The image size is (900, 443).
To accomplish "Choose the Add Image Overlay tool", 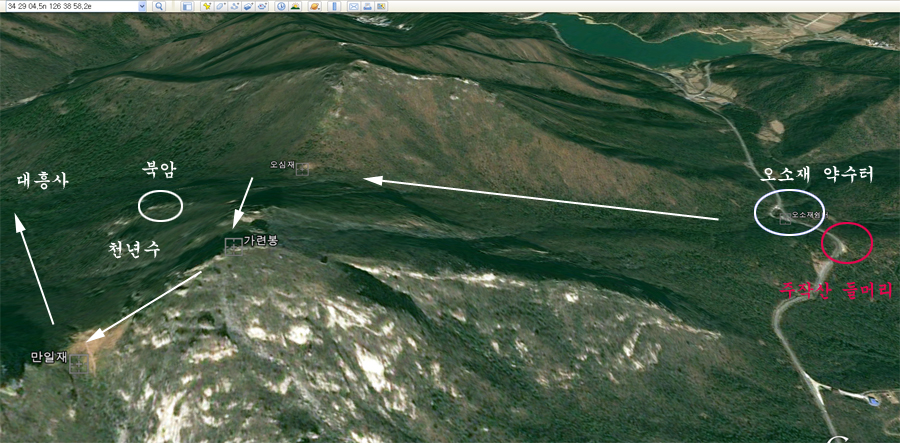I will (248, 6).
